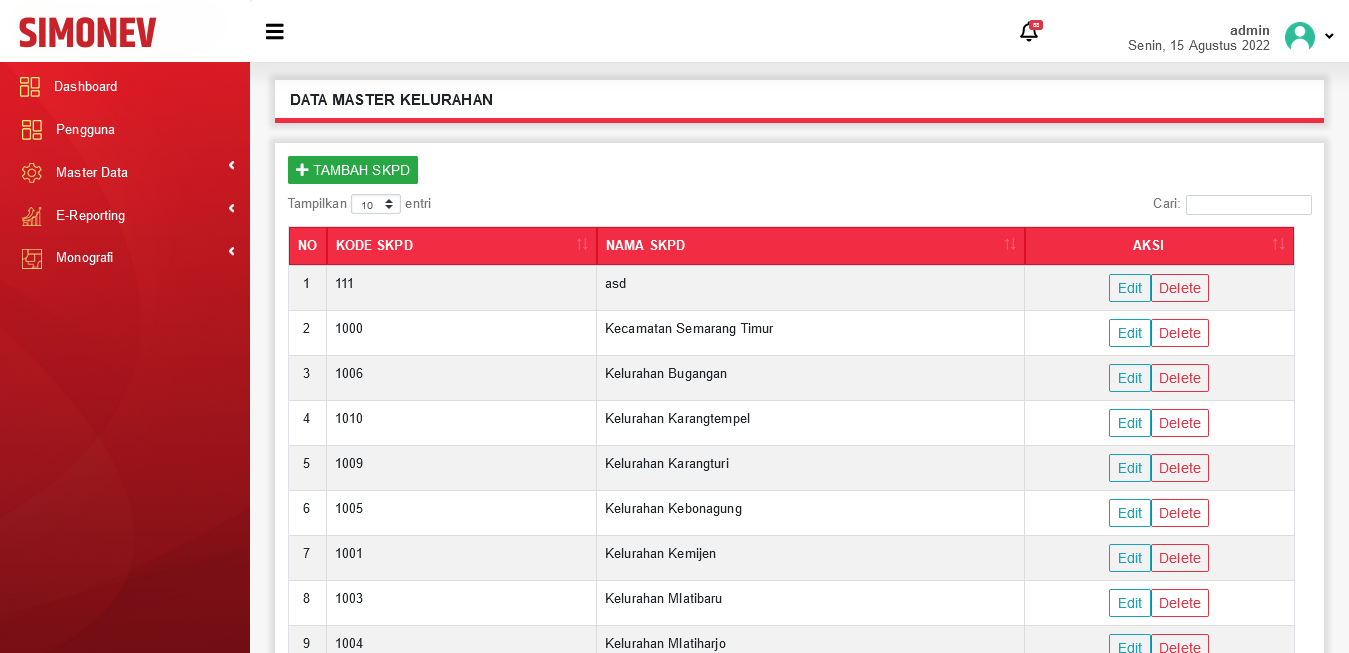The height and width of the screenshot is (653, 1349).
Task: Click the Pengguna sidebar icon
Action: pos(31,130)
